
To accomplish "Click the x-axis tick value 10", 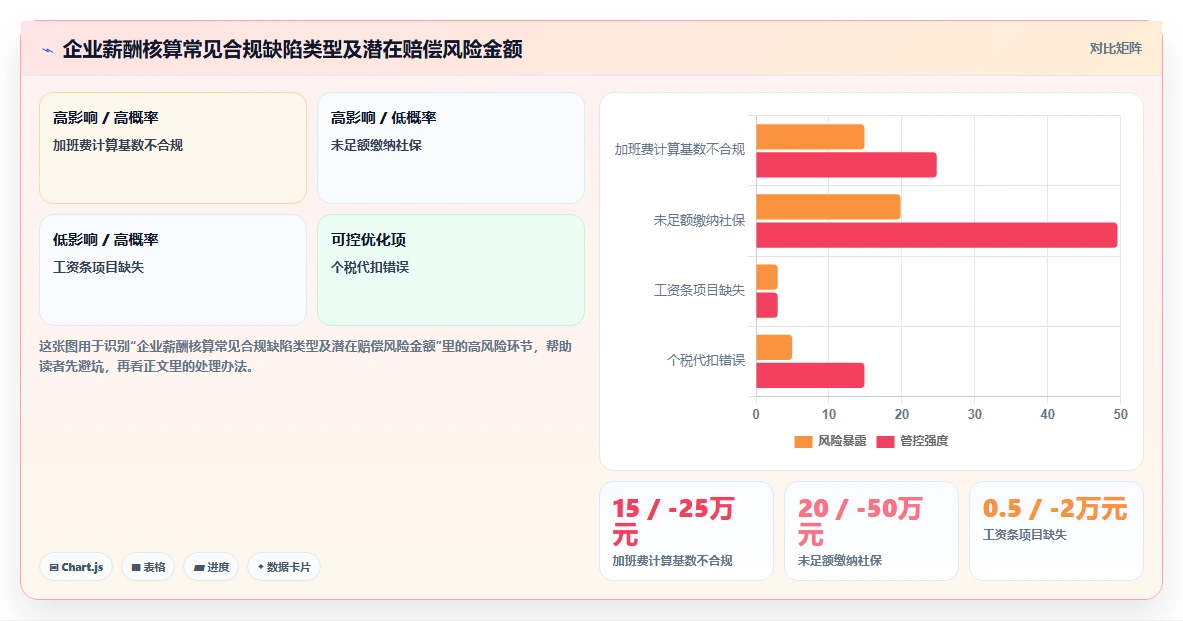I will (x=828, y=414).
